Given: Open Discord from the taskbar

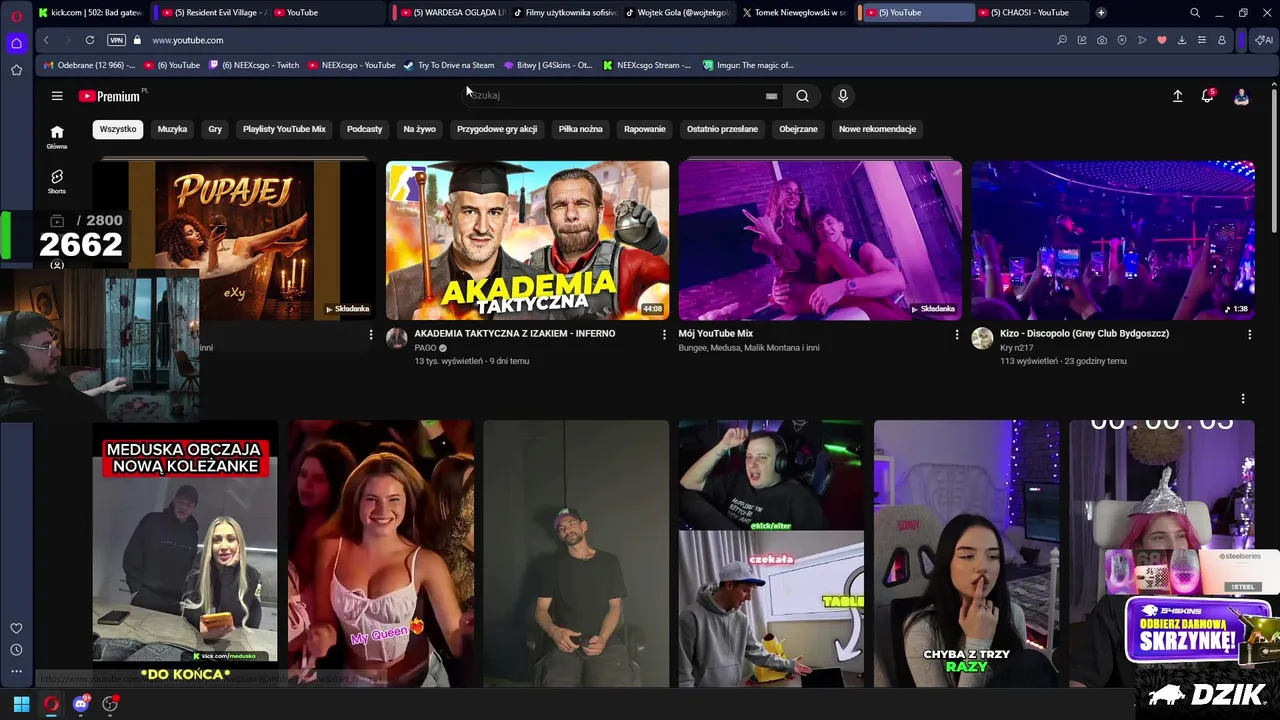Looking at the screenshot, I should click(81, 704).
